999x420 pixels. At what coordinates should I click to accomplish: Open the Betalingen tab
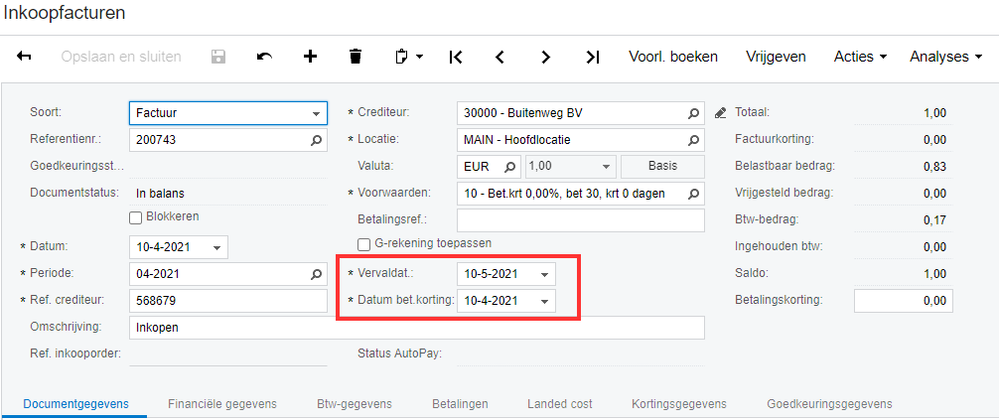coord(460,404)
